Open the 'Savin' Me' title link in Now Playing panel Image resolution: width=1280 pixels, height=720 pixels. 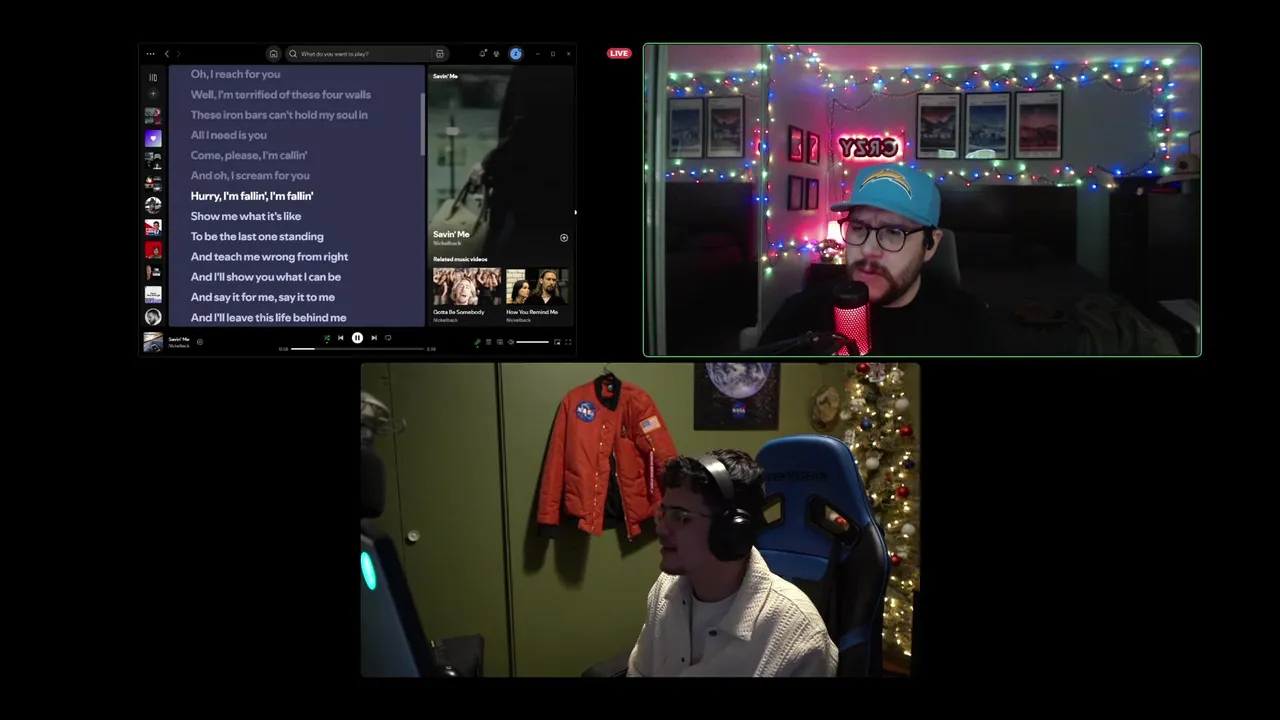[451, 234]
